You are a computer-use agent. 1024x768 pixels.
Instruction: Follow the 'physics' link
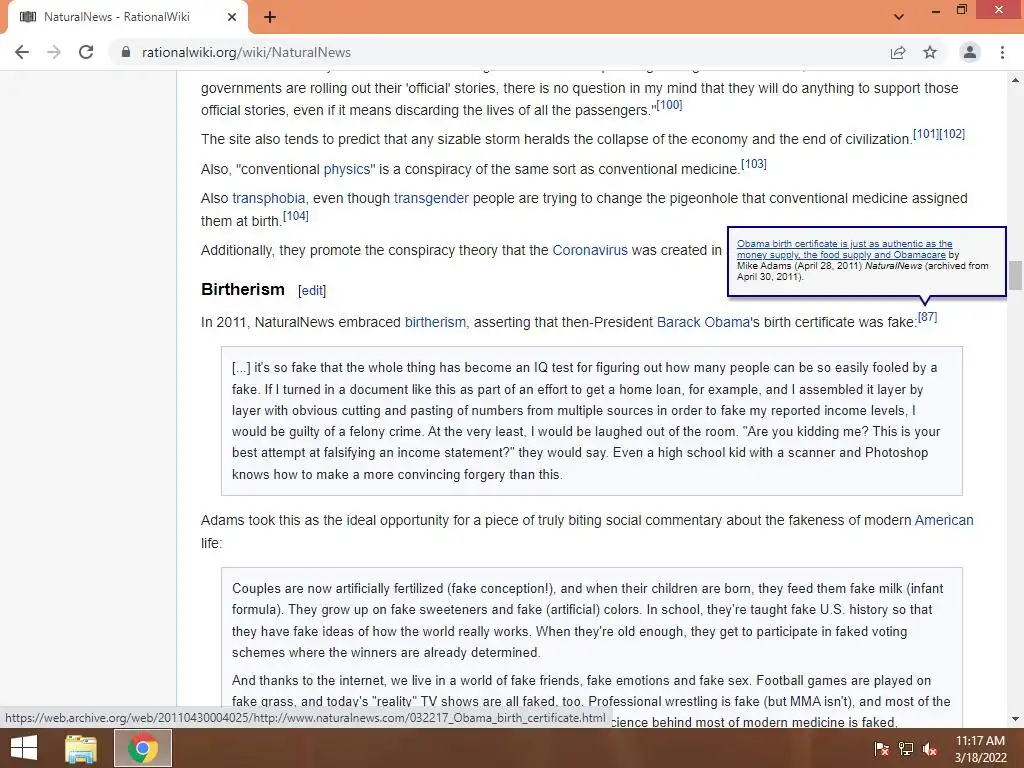(x=347, y=169)
